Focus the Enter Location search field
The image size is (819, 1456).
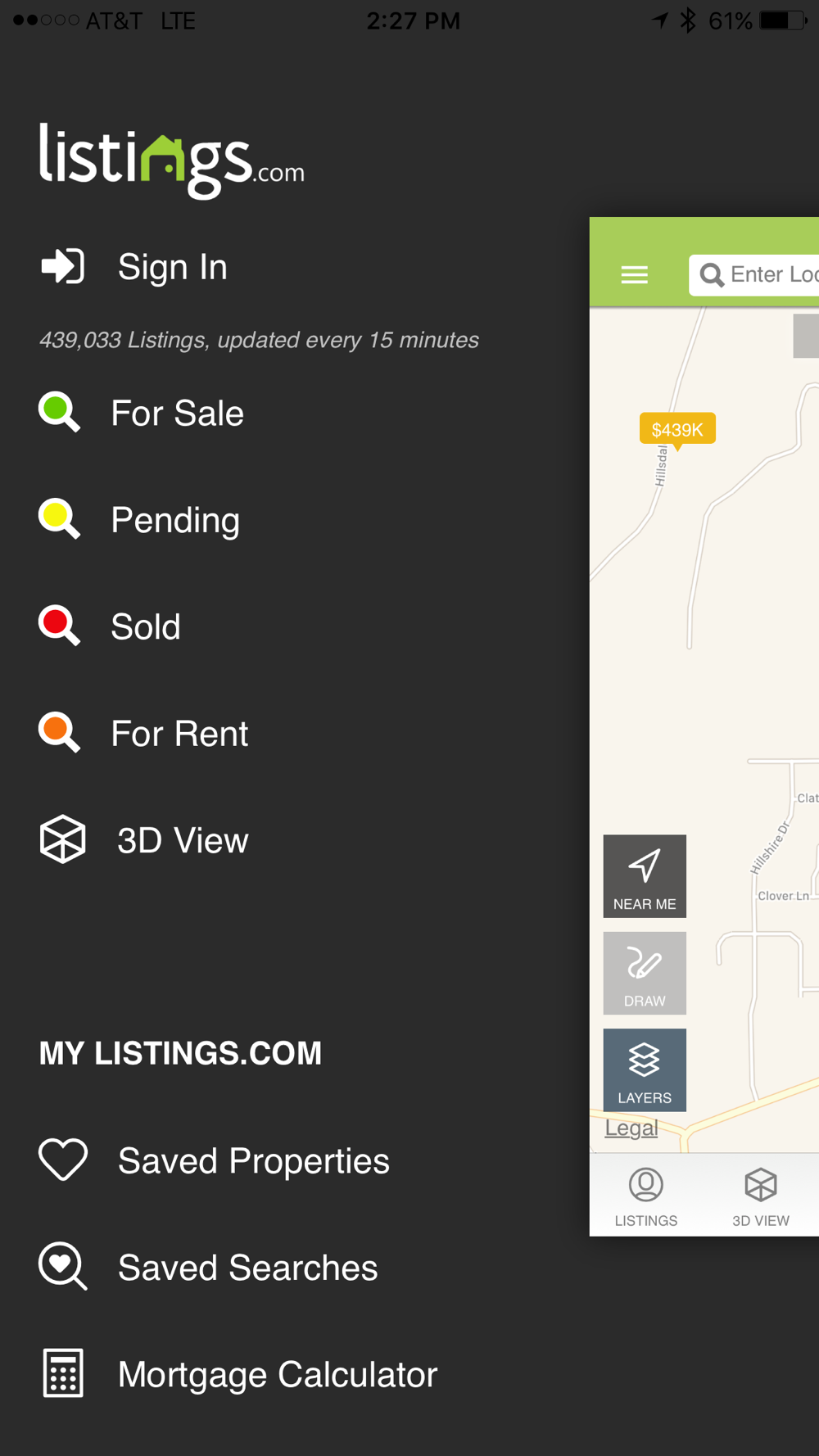(754, 275)
